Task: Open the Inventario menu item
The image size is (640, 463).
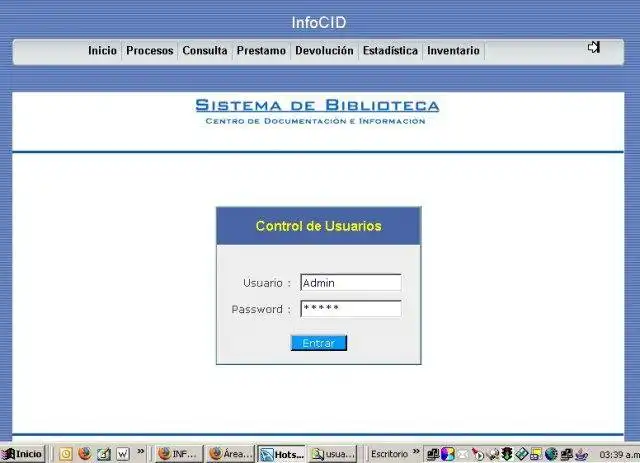Action: pos(453,51)
